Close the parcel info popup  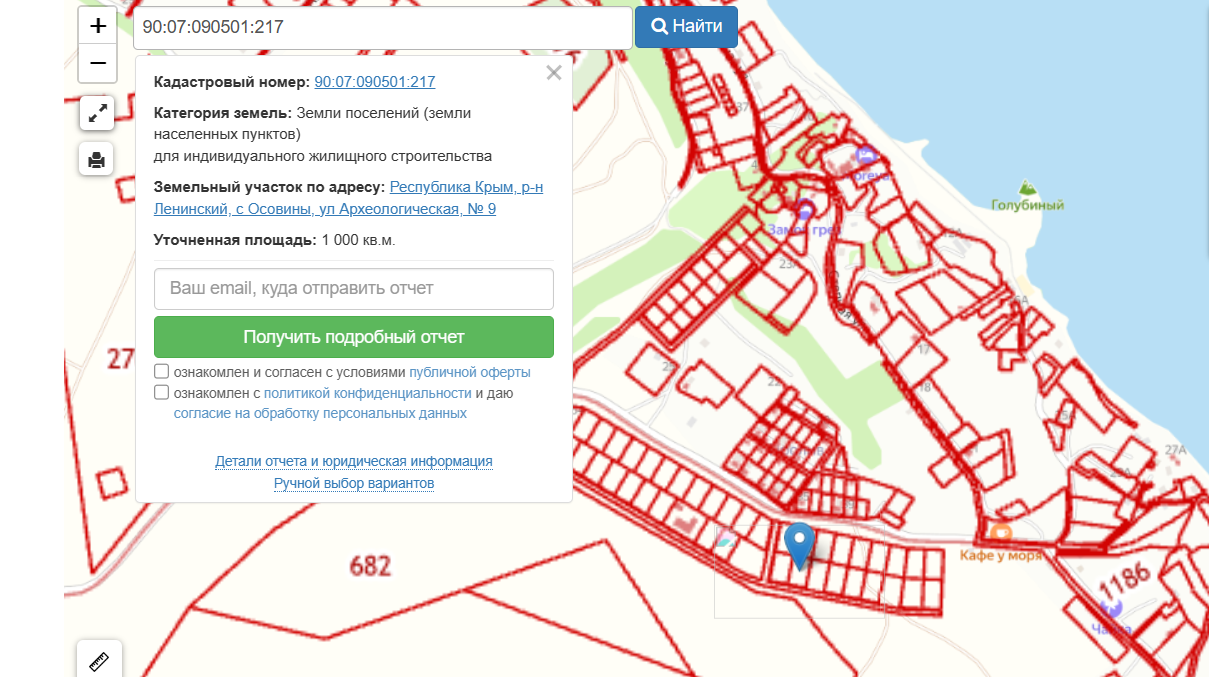point(554,73)
